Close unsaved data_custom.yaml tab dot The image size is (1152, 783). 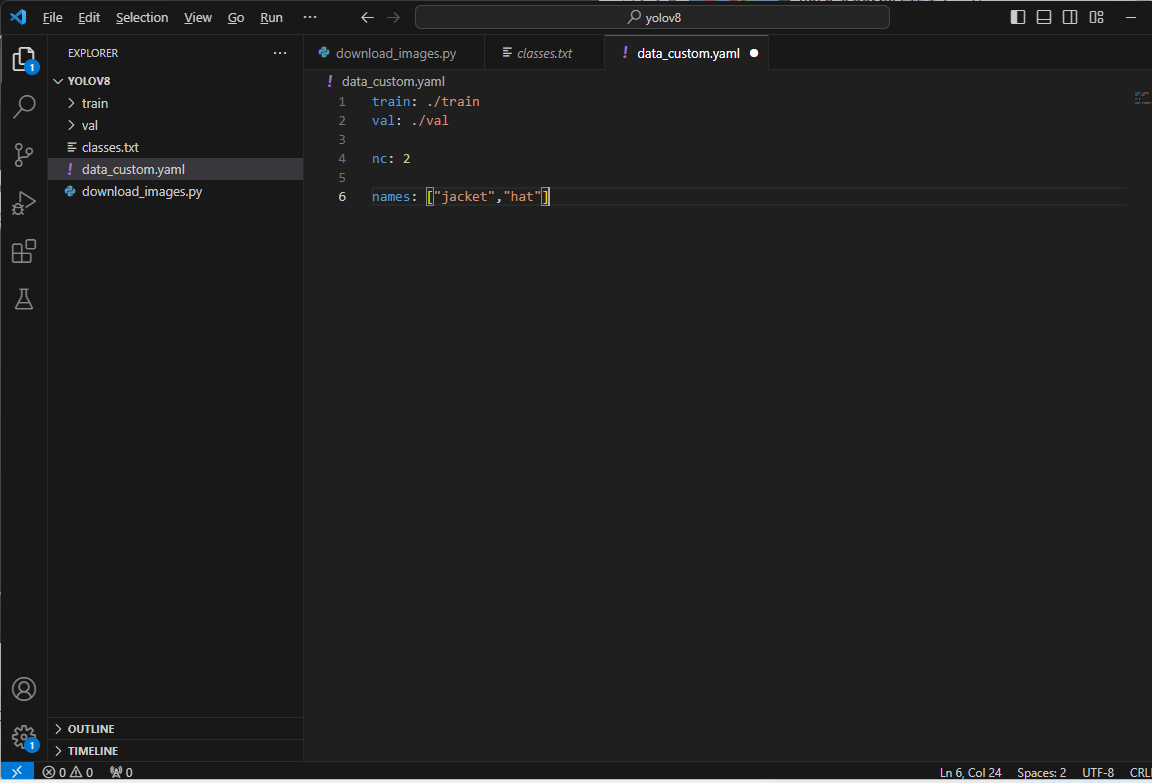[754, 53]
